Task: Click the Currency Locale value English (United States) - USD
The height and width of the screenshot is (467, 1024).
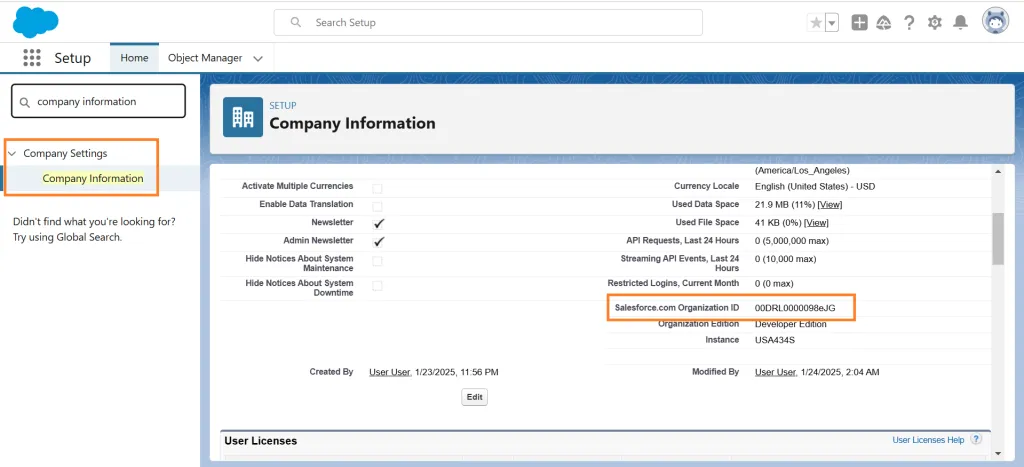Action: [x=814, y=186]
